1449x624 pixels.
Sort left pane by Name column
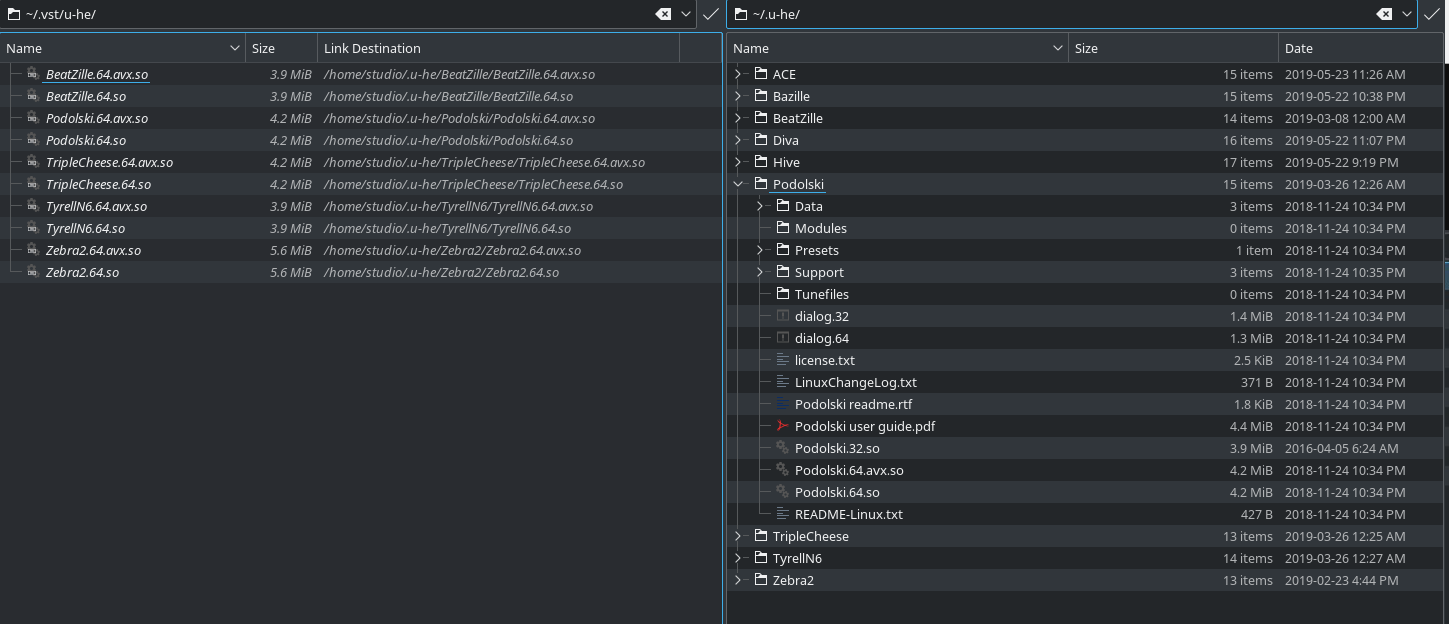click(122, 48)
